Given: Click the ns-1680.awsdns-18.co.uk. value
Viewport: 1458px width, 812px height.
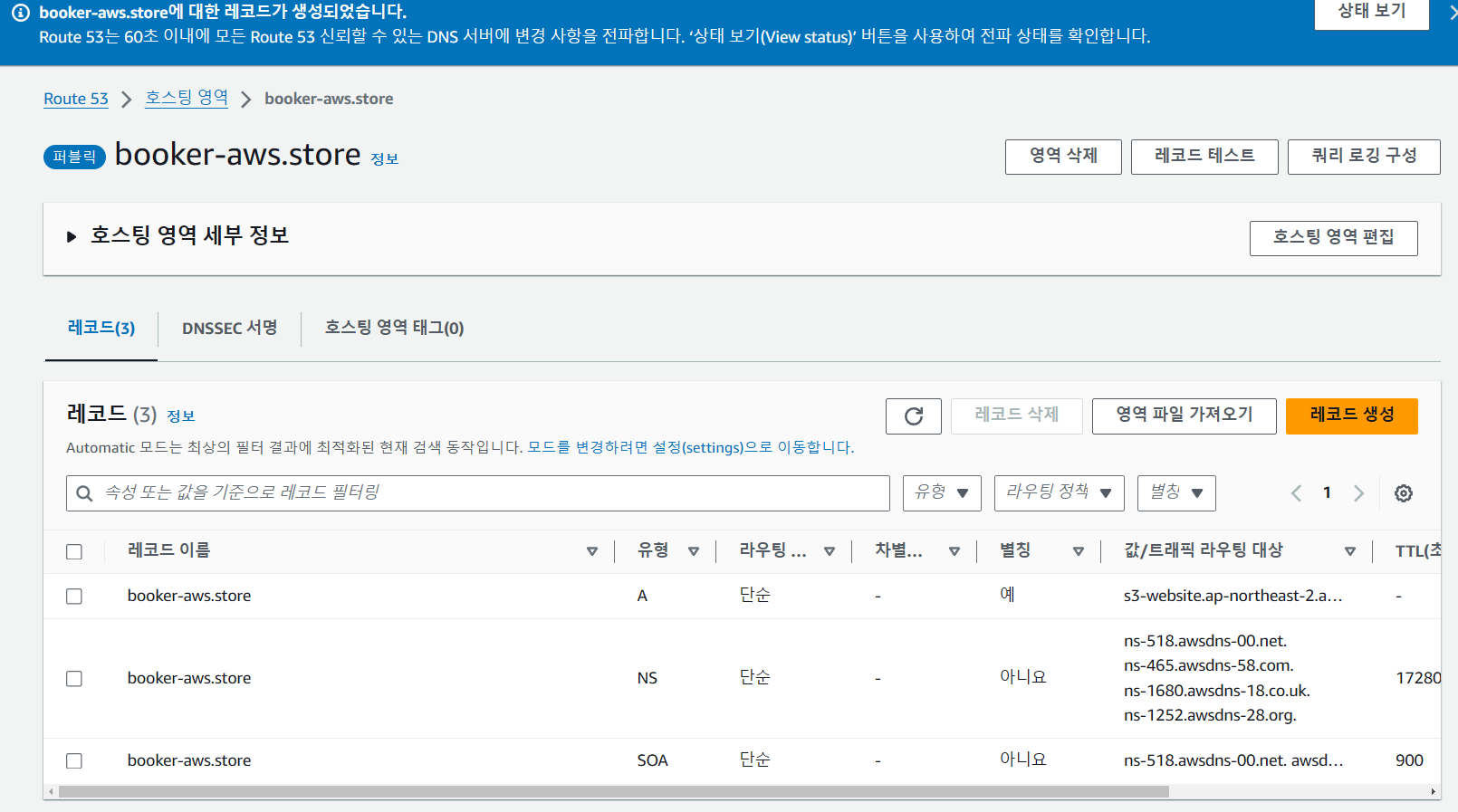Looking at the screenshot, I should (x=1217, y=691).
